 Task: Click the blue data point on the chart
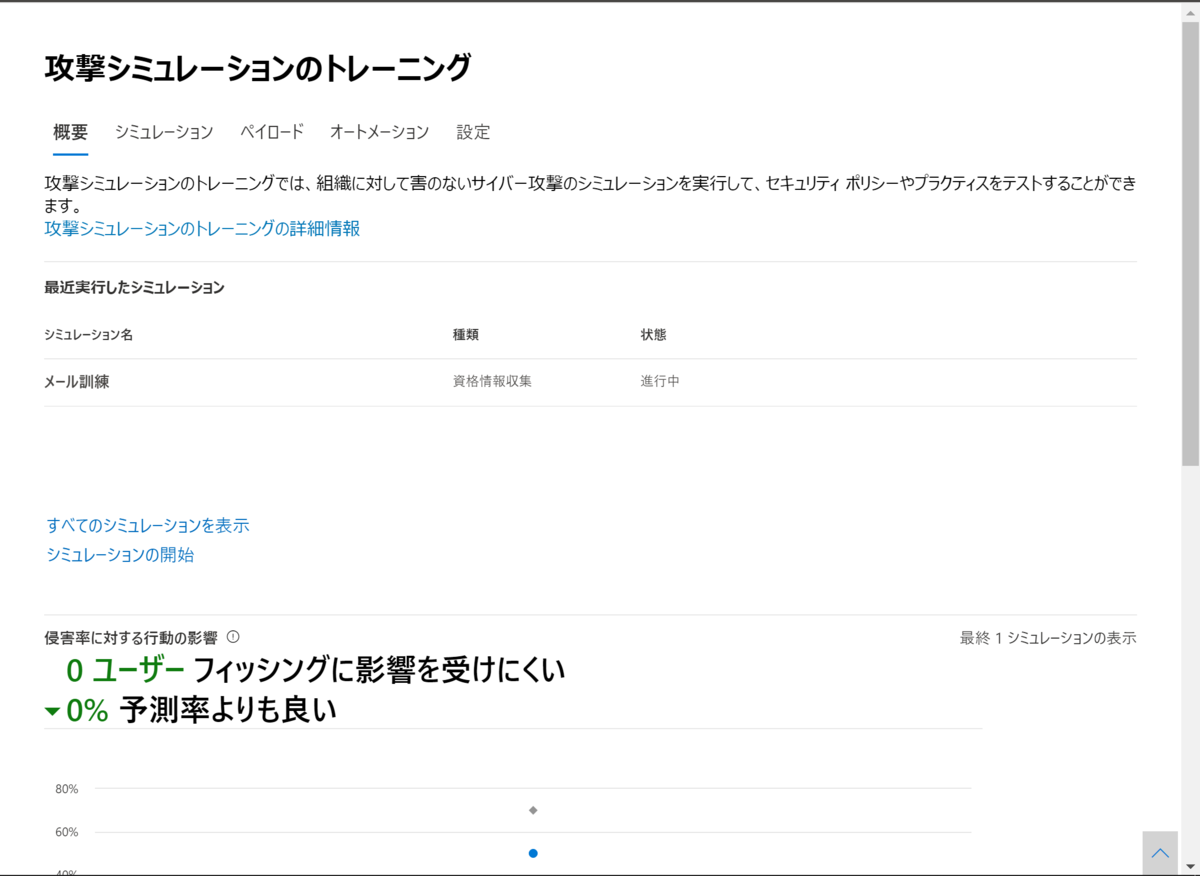point(533,853)
